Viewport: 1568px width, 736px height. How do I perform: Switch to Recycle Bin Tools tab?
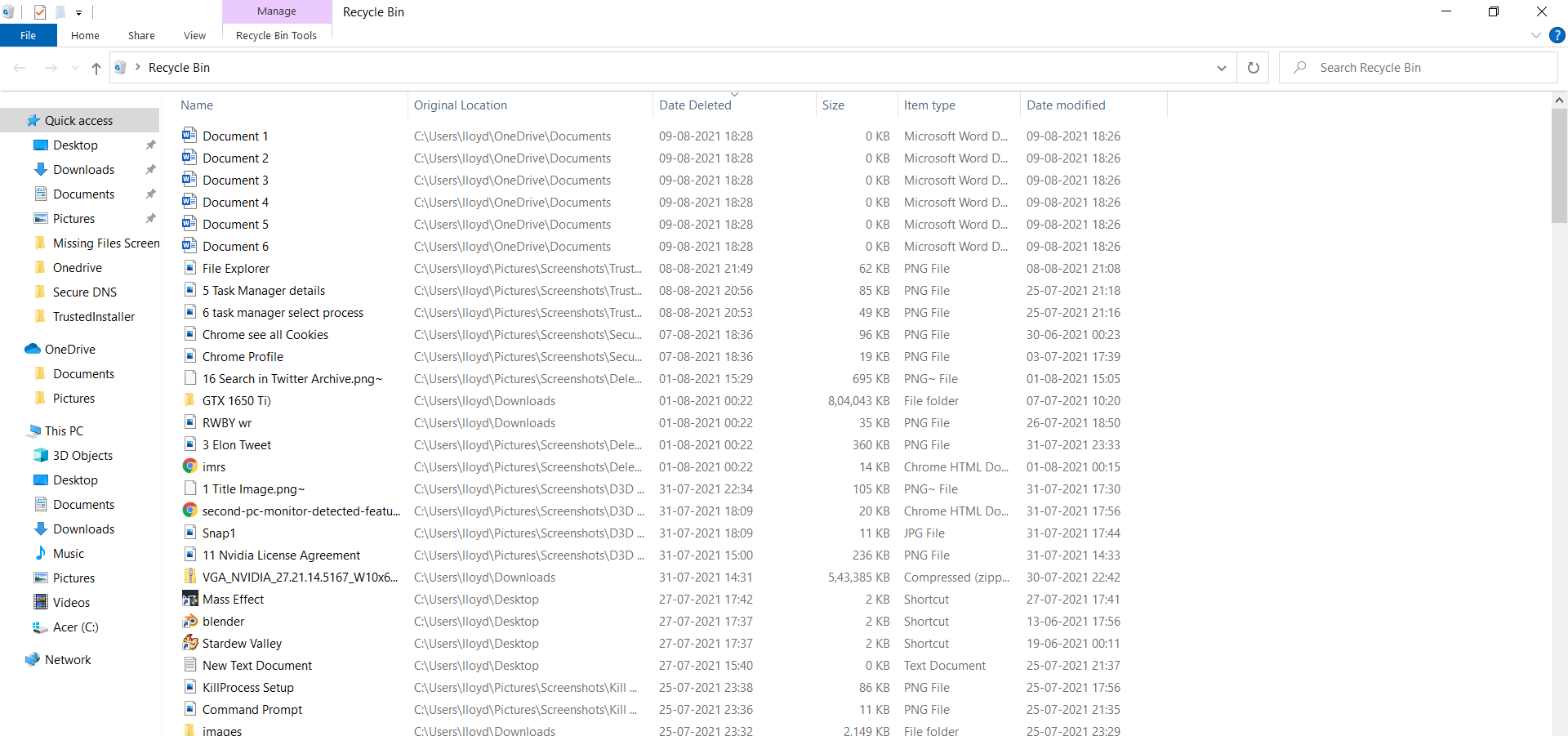(x=276, y=35)
